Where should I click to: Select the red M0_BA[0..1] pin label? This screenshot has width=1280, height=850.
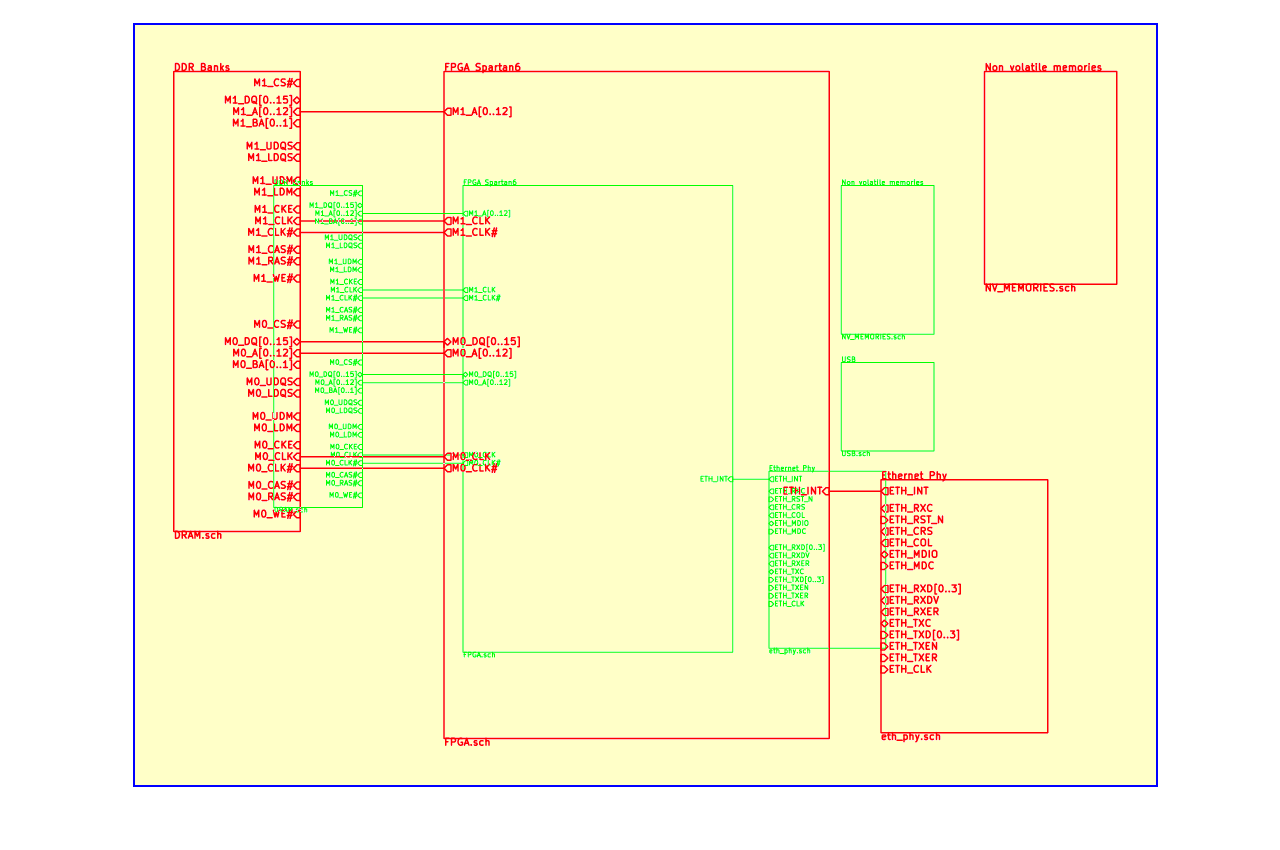pyautogui.click(x=262, y=365)
